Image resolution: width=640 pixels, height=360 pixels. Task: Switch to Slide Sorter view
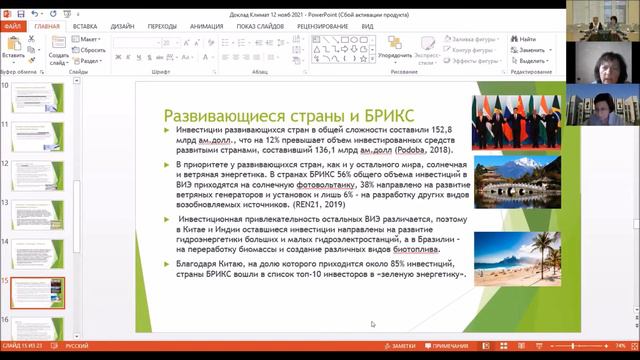pos(504,346)
